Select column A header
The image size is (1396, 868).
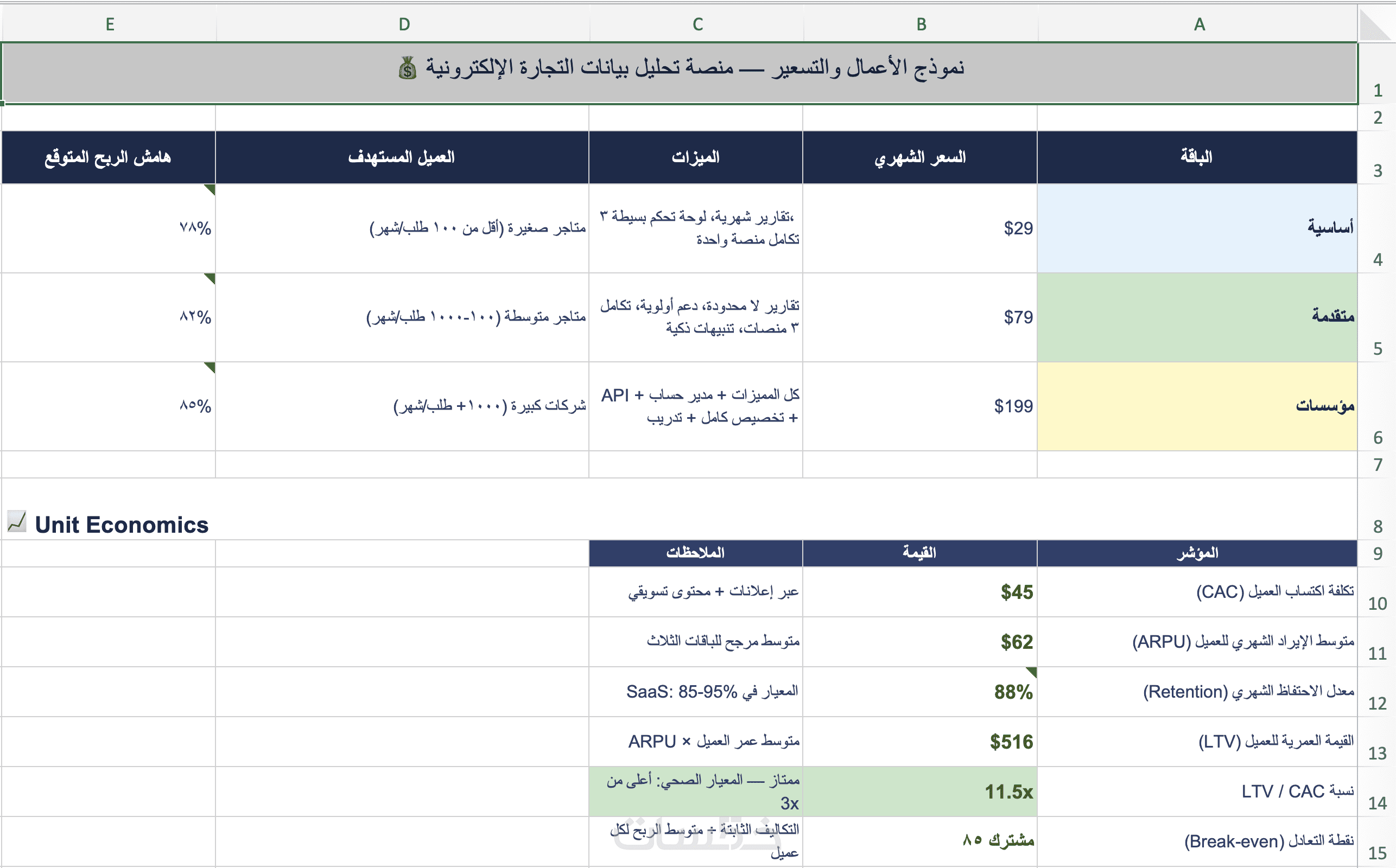coord(1198,24)
